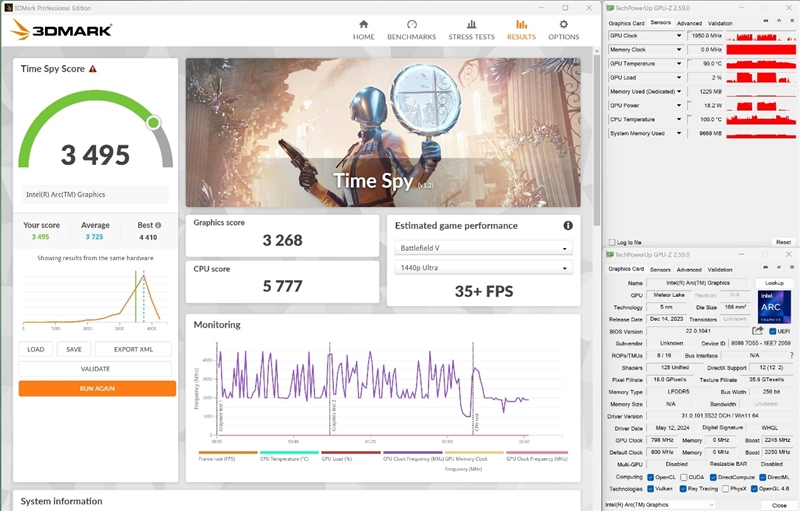
Task: Select the Results chart icon
Action: tap(521, 24)
